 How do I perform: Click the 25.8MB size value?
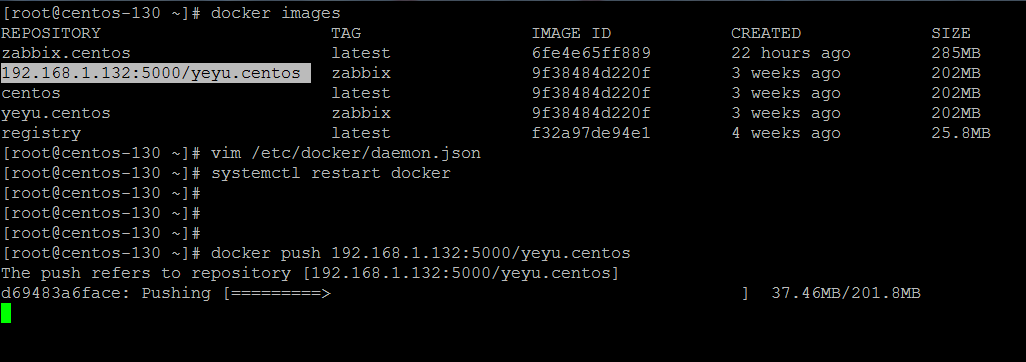pos(961,133)
